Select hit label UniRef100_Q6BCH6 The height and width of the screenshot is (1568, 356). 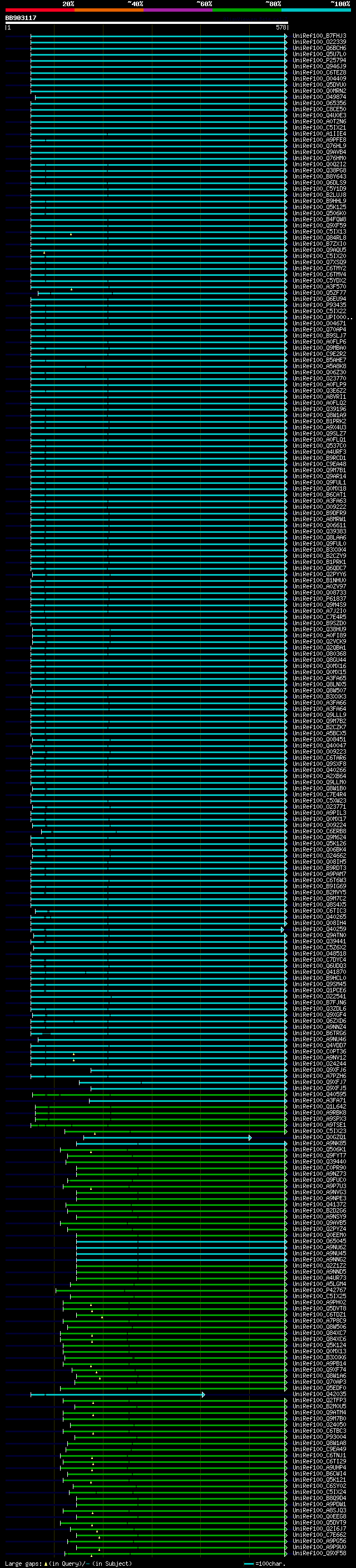(x=319, y=48)
